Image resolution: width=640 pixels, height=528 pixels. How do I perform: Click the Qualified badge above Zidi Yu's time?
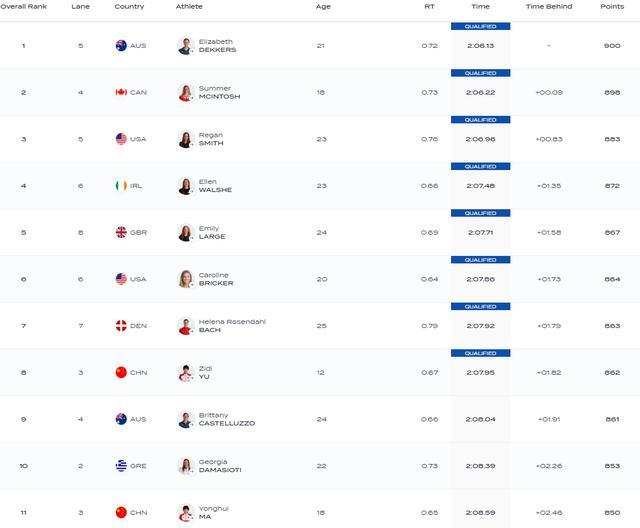click(x=480, y=353)
